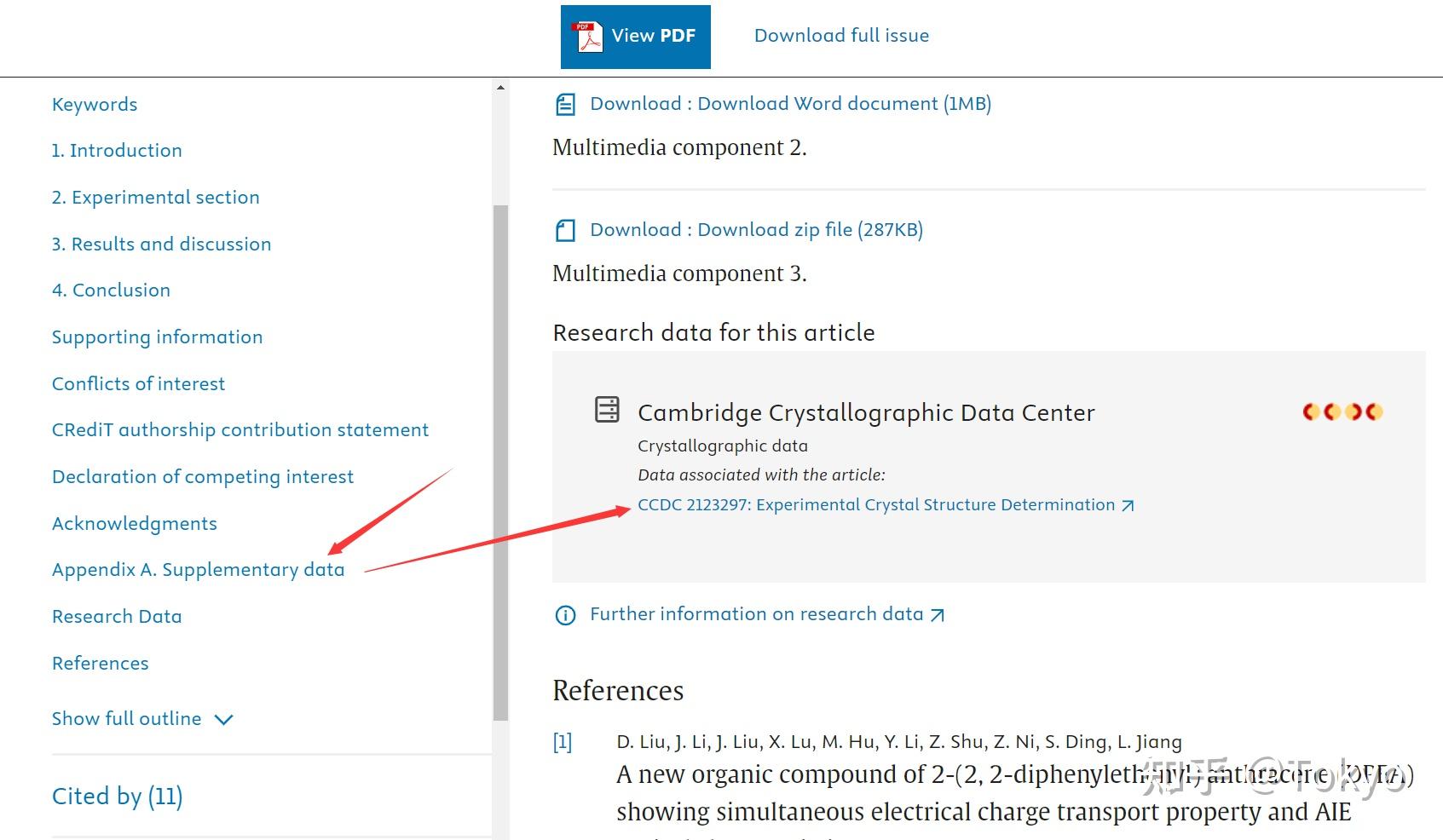The width and height of the screenshot is (1443, 840).
Task: Click the PDF icon in View PDF button
Action: click(x=589, y=37)
